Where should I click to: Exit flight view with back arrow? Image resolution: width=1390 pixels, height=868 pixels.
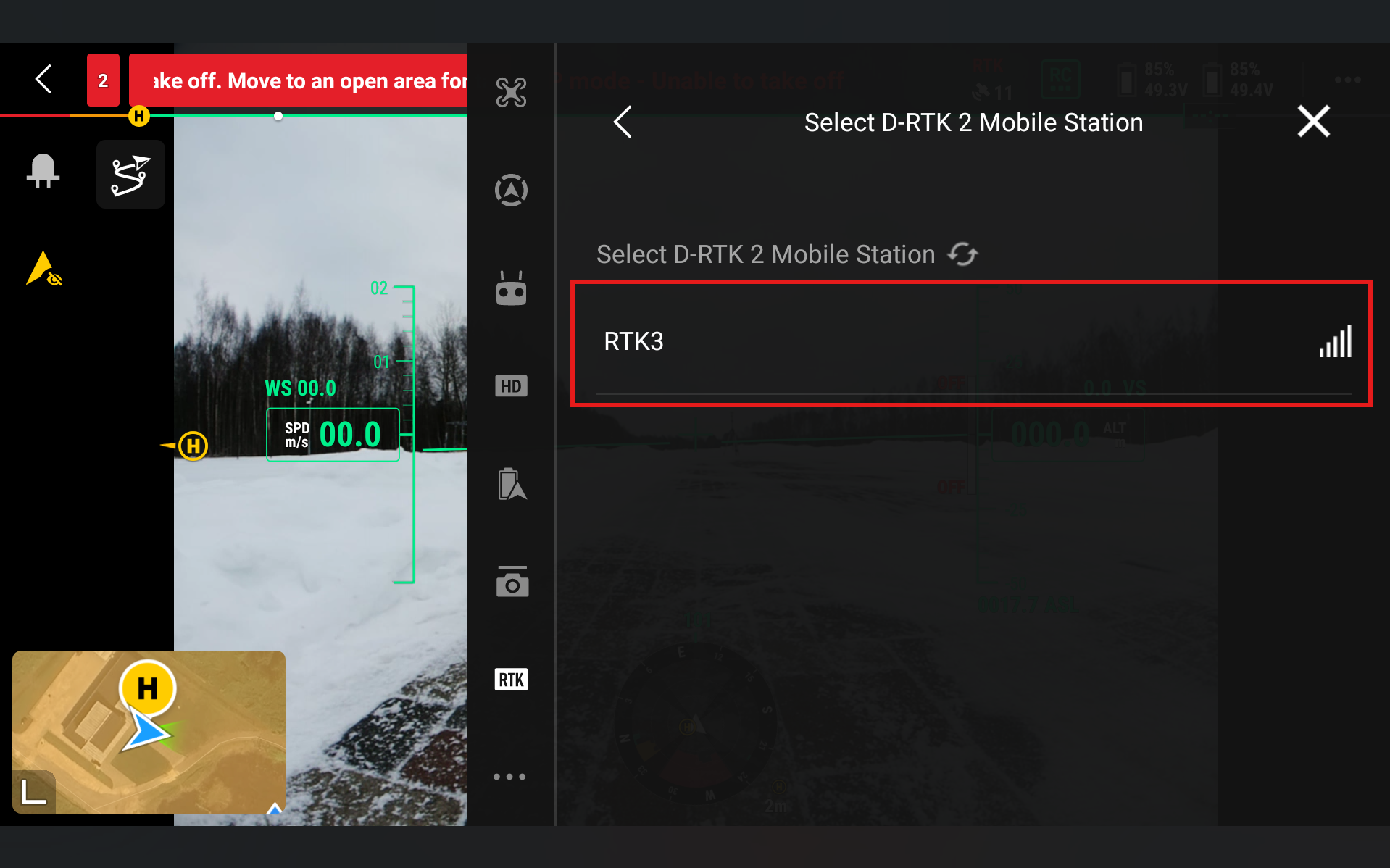43,79
